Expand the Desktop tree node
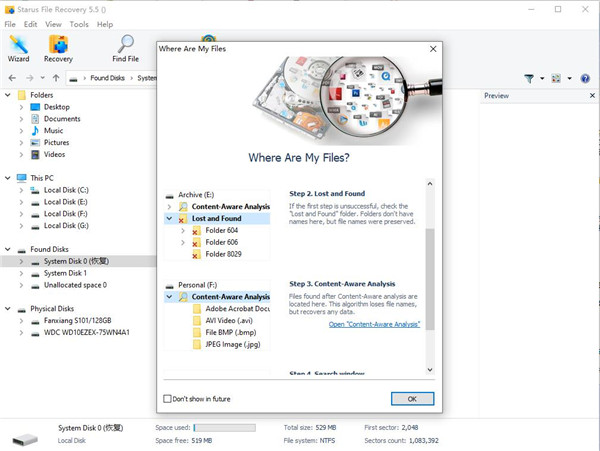600x451 pixels. coord(21,107)
